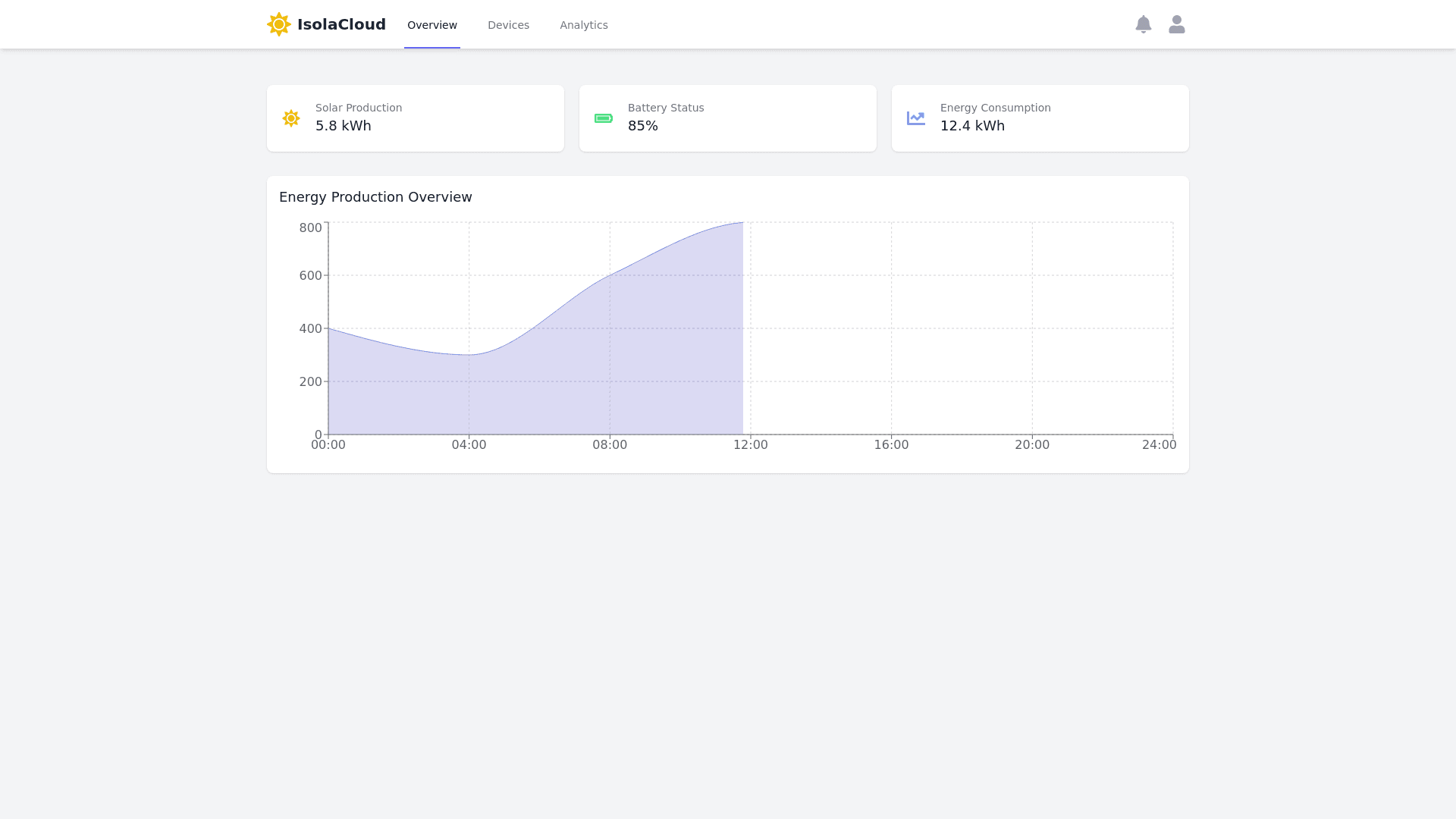Click the 85% battery value
Viewport: 1456px width, 819px height.
642,126
